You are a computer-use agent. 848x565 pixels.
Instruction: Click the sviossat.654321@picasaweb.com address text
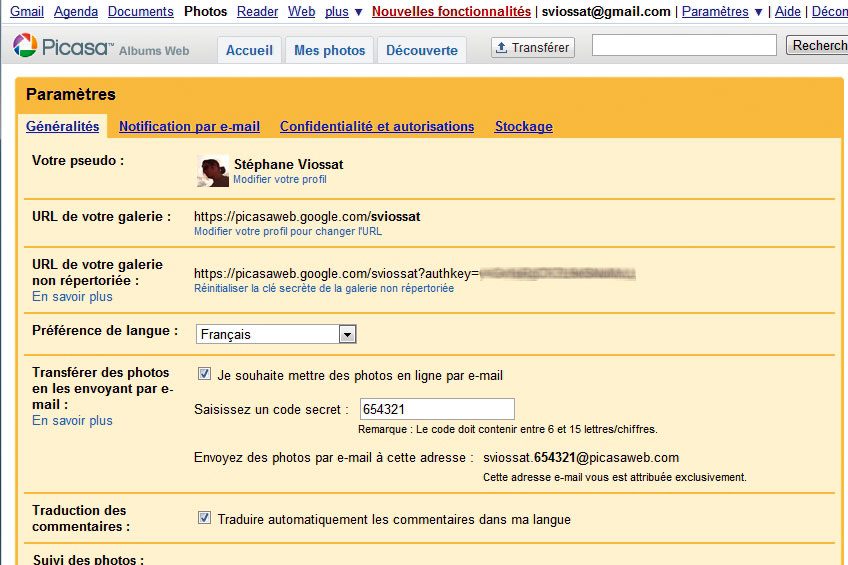pyautogui.click(x=581, y=457)
